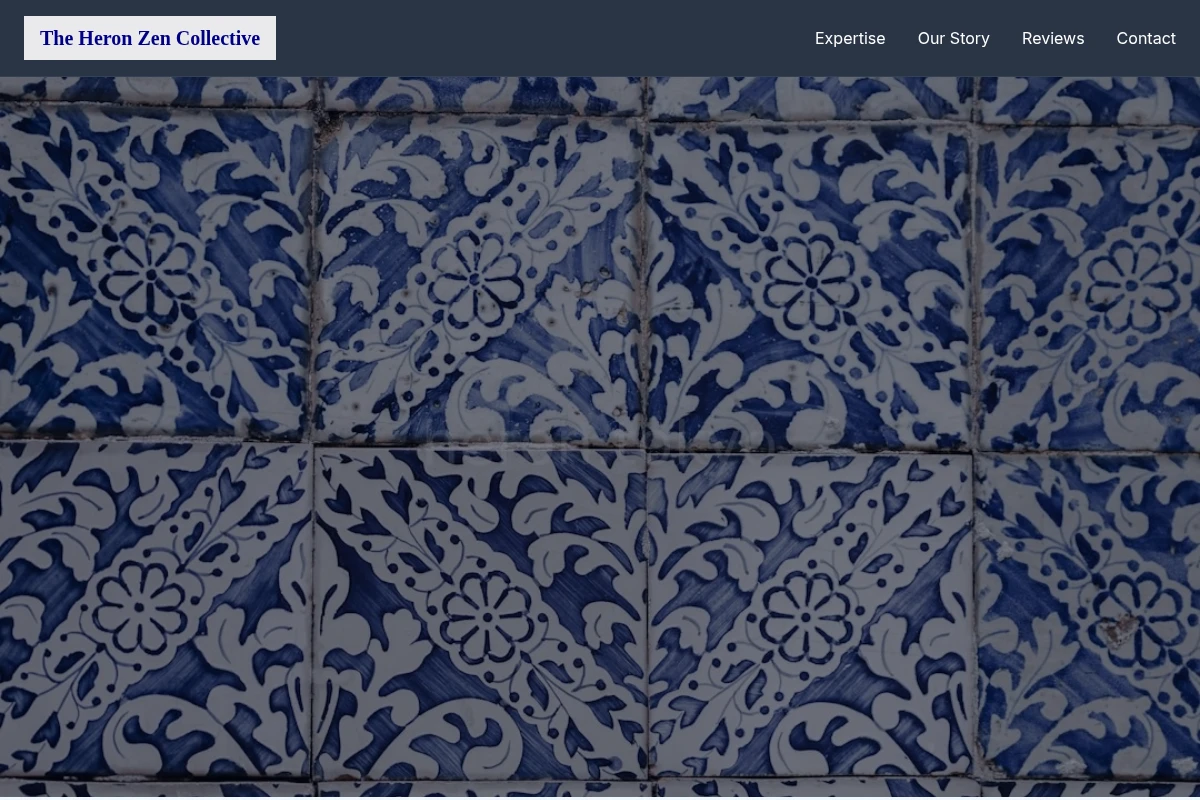Go to Our Story section
1200x800 pixels.
(954, 38)
